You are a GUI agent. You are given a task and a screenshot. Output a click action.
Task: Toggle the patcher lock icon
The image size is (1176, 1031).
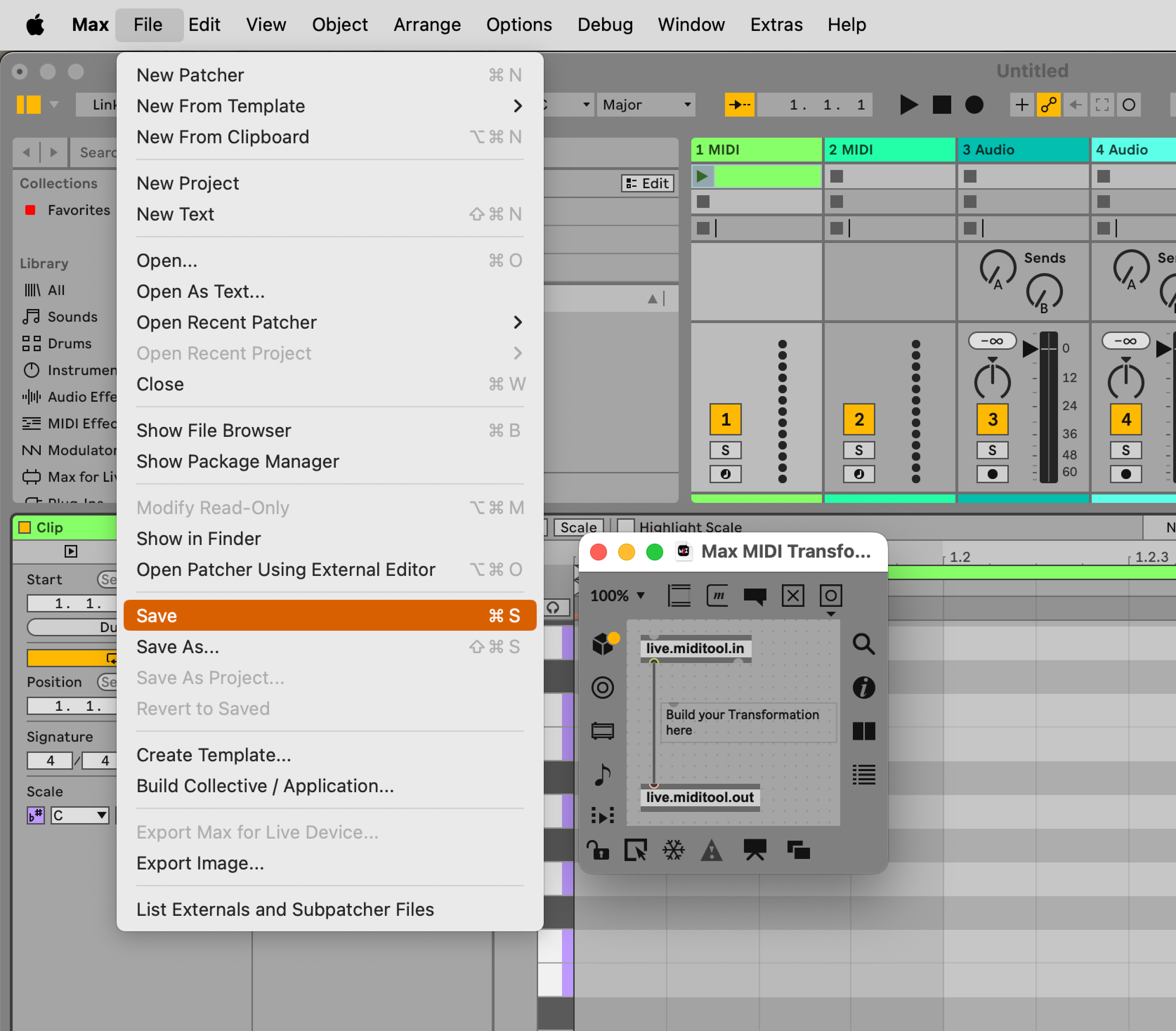tap(598, 850)
